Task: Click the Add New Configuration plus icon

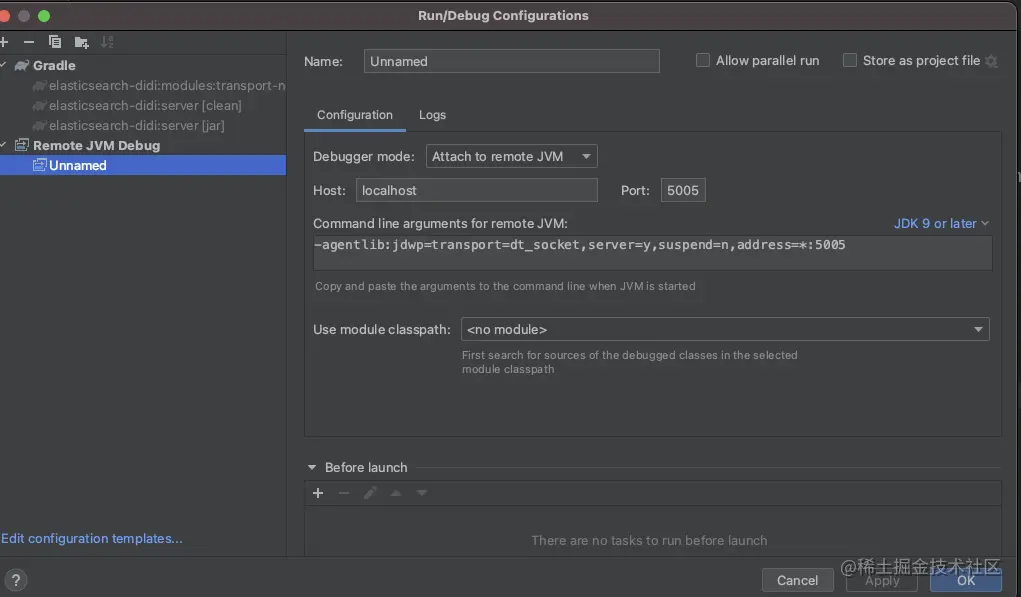Action: [4, 42]
